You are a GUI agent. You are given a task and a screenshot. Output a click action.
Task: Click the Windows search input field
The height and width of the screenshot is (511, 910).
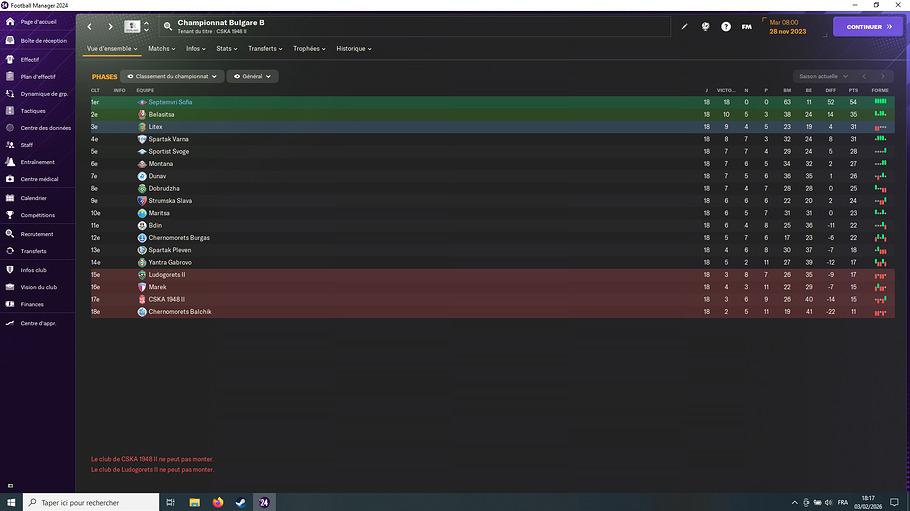(x=91, y=502)
